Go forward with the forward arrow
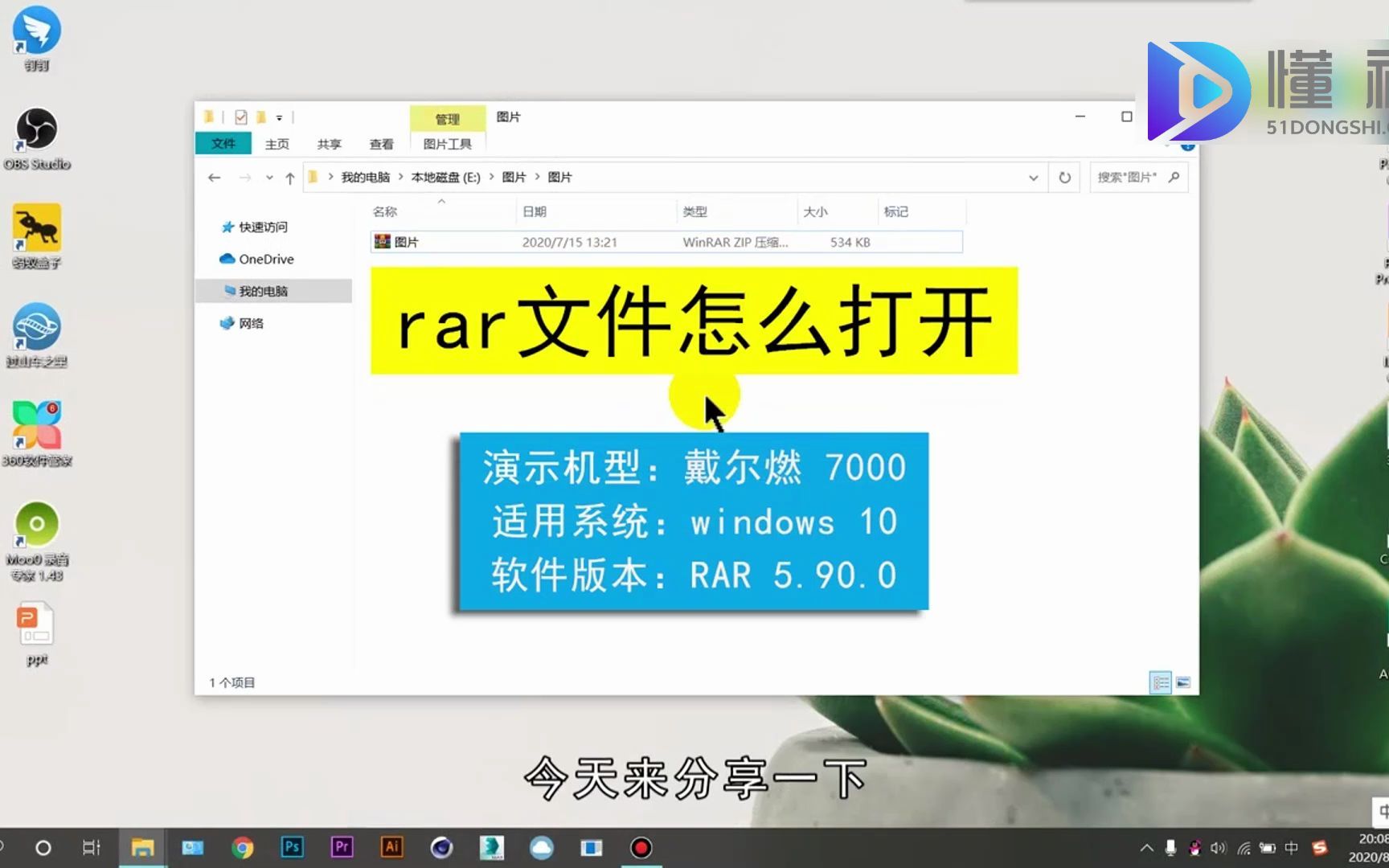The width and height of the screenshot is (1389, 868). tap(245, 178)
